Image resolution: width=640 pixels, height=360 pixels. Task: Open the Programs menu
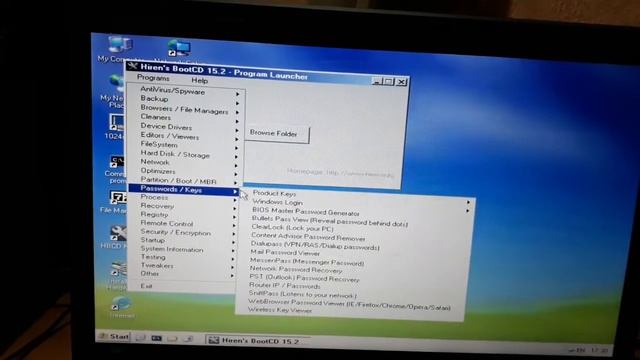tap(153, 78)
